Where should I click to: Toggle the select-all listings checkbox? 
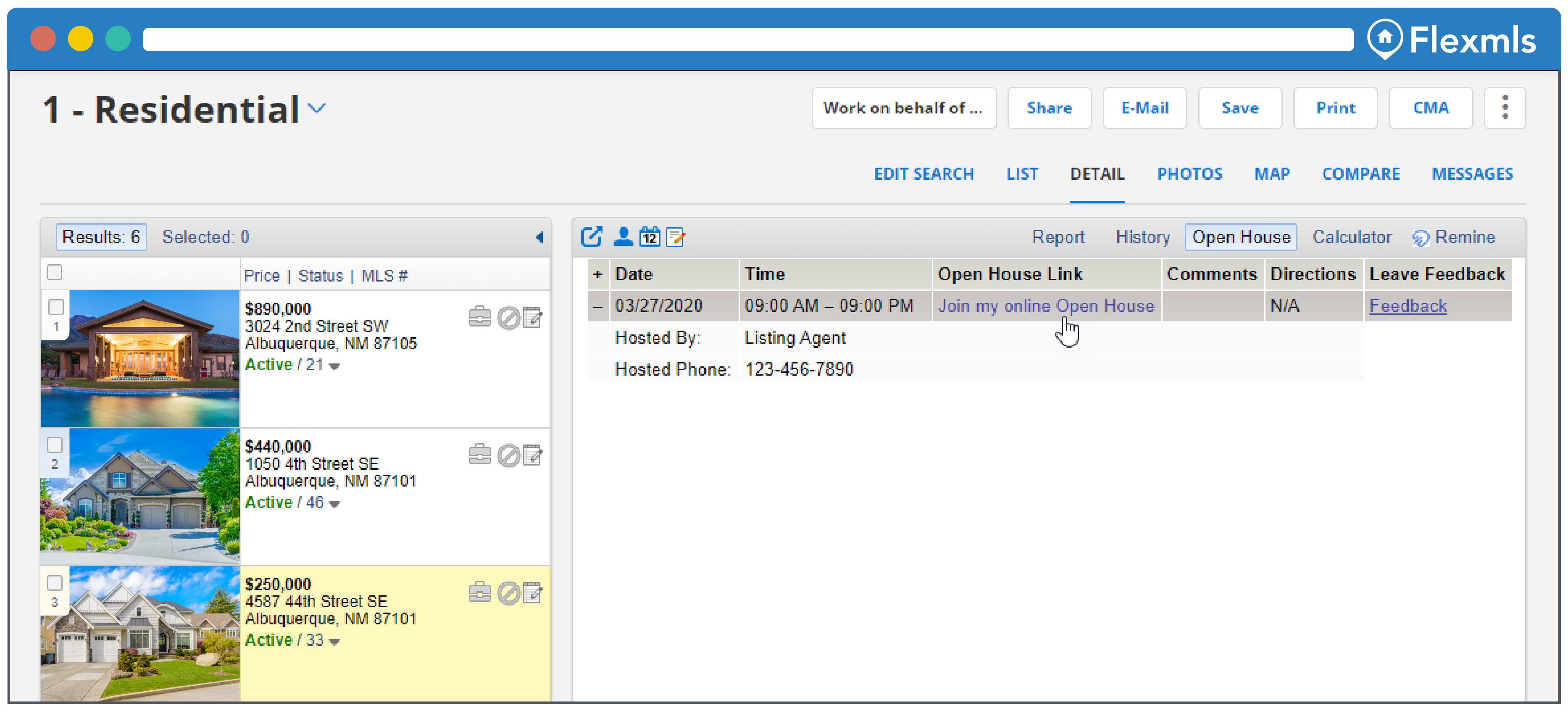[x=55, y=272]
